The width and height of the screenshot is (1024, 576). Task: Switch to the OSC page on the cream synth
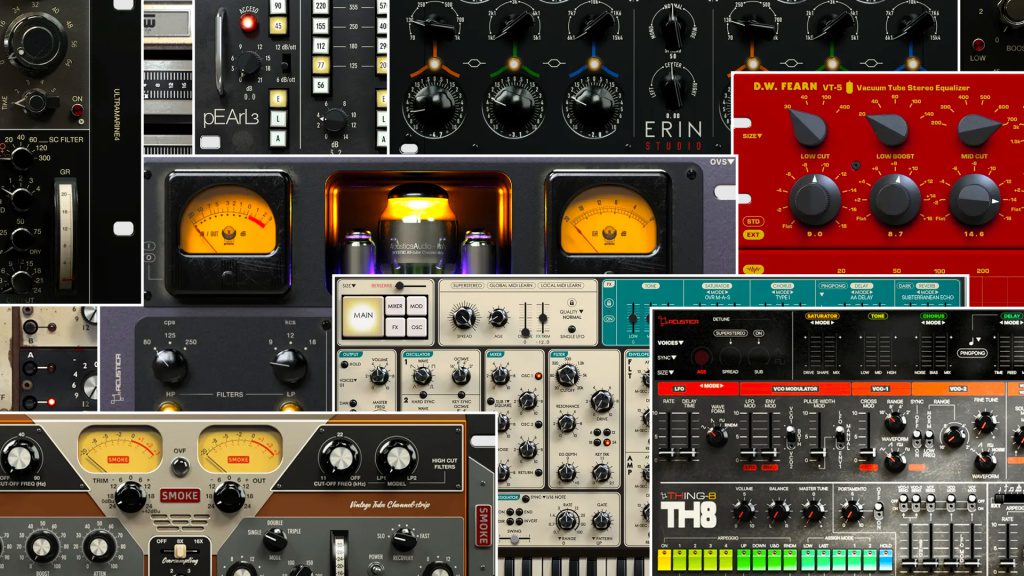point(417,327)
